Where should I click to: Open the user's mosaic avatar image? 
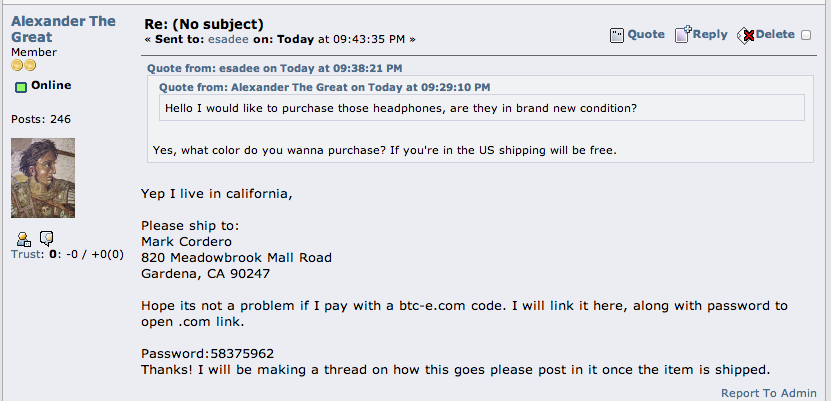pos(43,178)
